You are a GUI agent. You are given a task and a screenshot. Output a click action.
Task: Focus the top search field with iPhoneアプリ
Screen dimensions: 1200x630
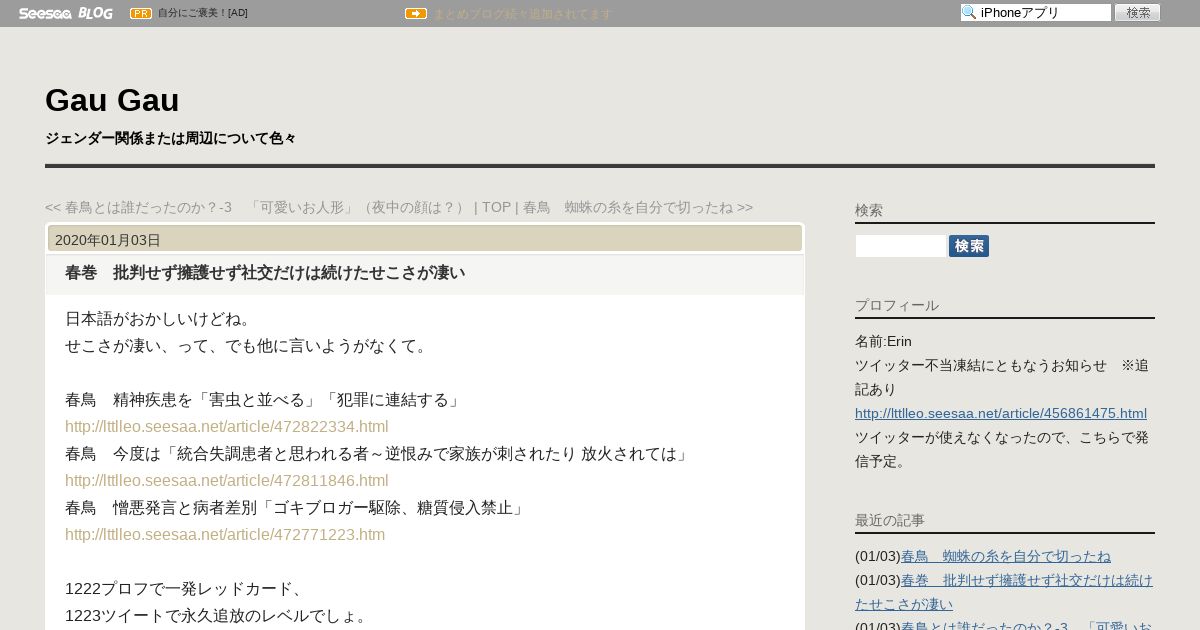coord(1036,12)
